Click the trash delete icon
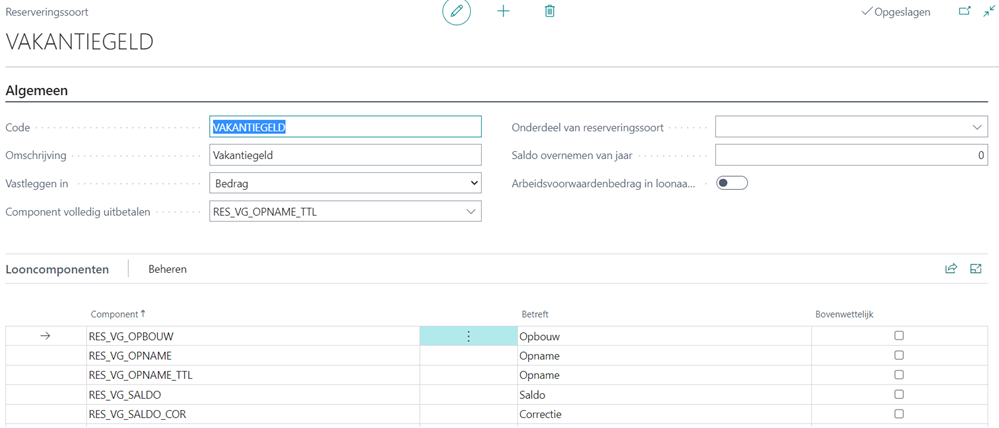This screenshot has width=999, height=428. click(549, 12)
